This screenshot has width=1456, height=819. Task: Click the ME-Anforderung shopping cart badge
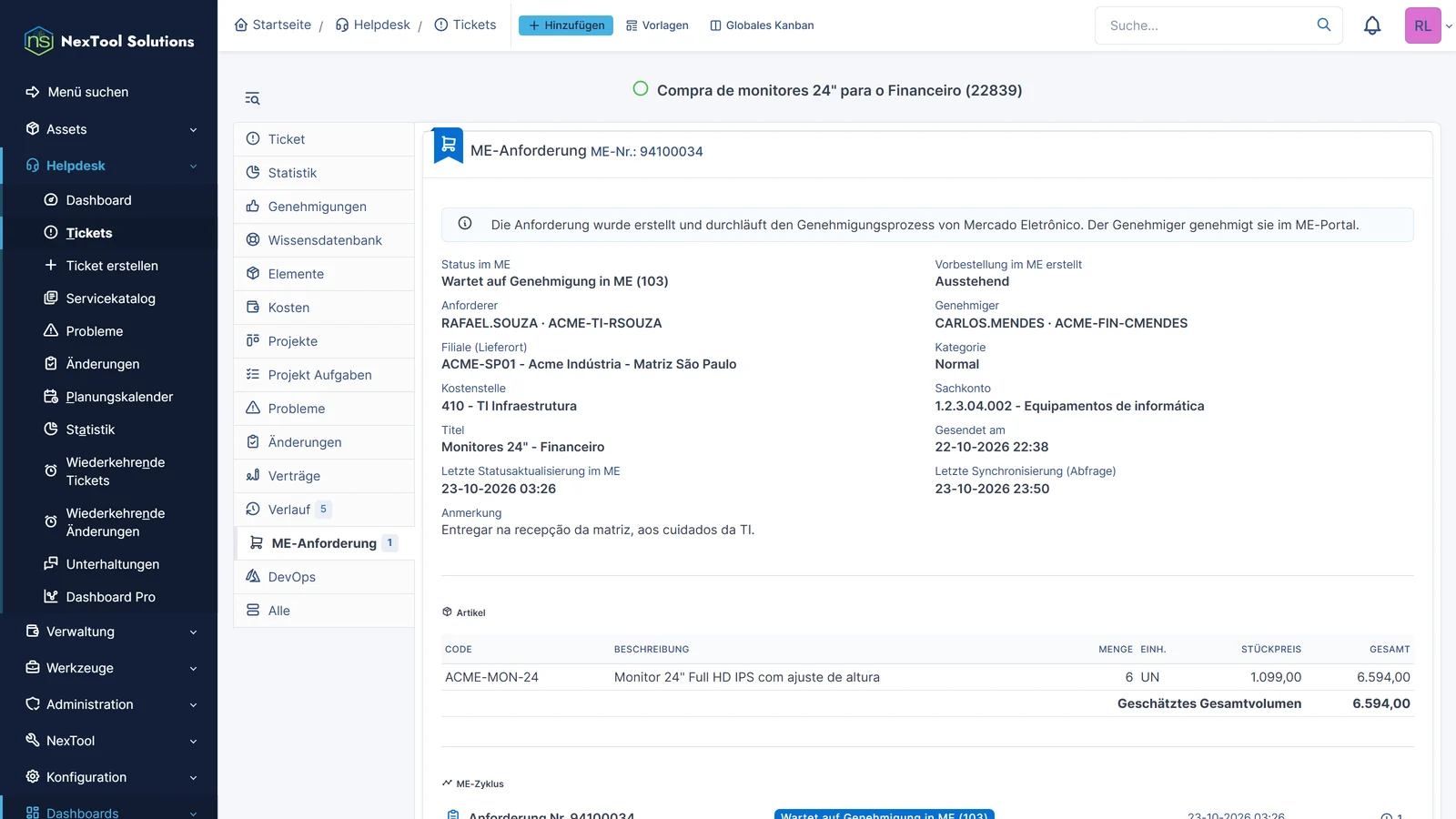449,146
